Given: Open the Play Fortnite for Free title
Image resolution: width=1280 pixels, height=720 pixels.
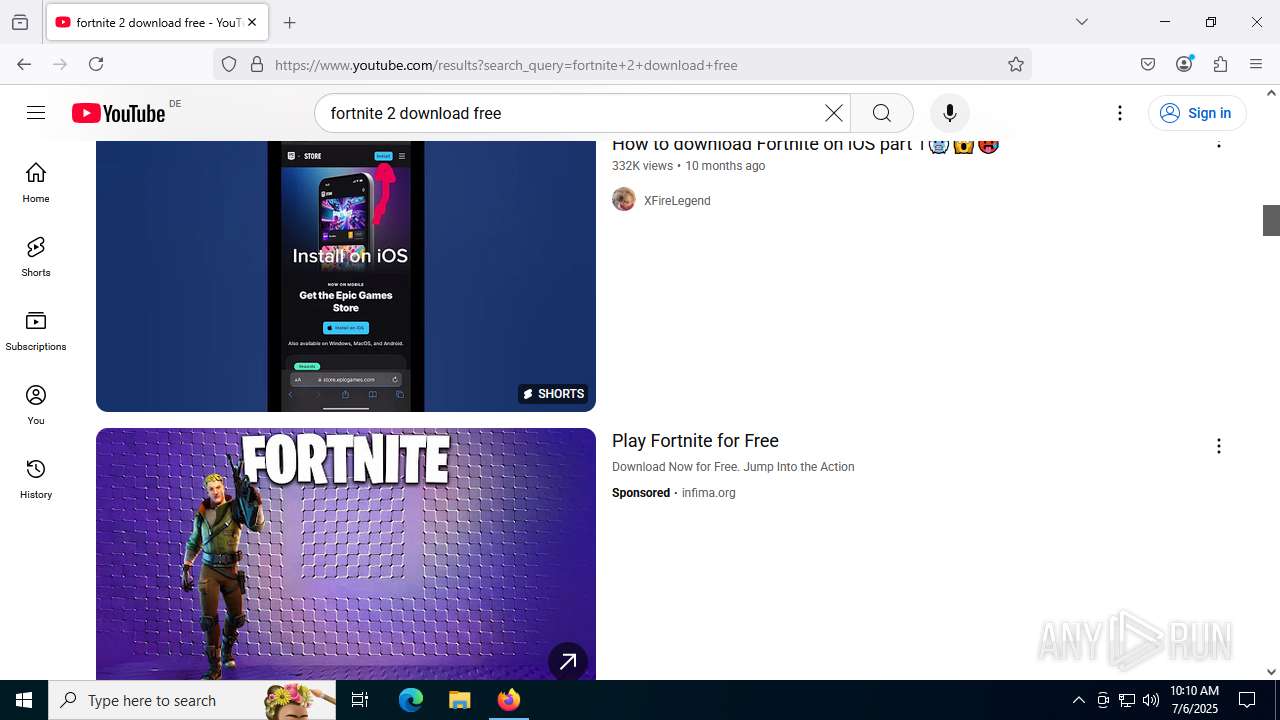Looking at the screenshot, I should pos(695,441).
